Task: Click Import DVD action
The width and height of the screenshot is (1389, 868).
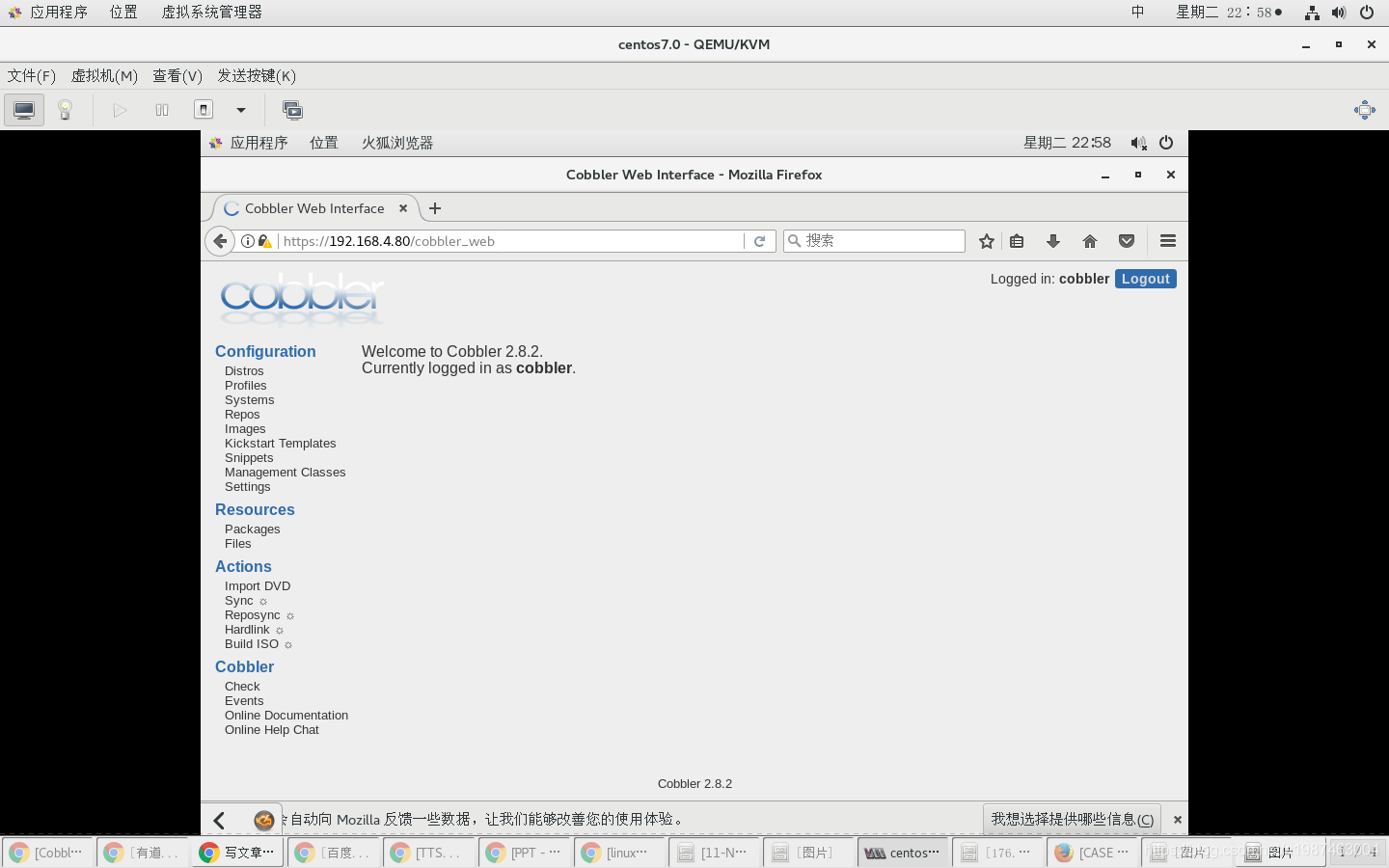Action: pyautogui.click(x=258, y=586)
